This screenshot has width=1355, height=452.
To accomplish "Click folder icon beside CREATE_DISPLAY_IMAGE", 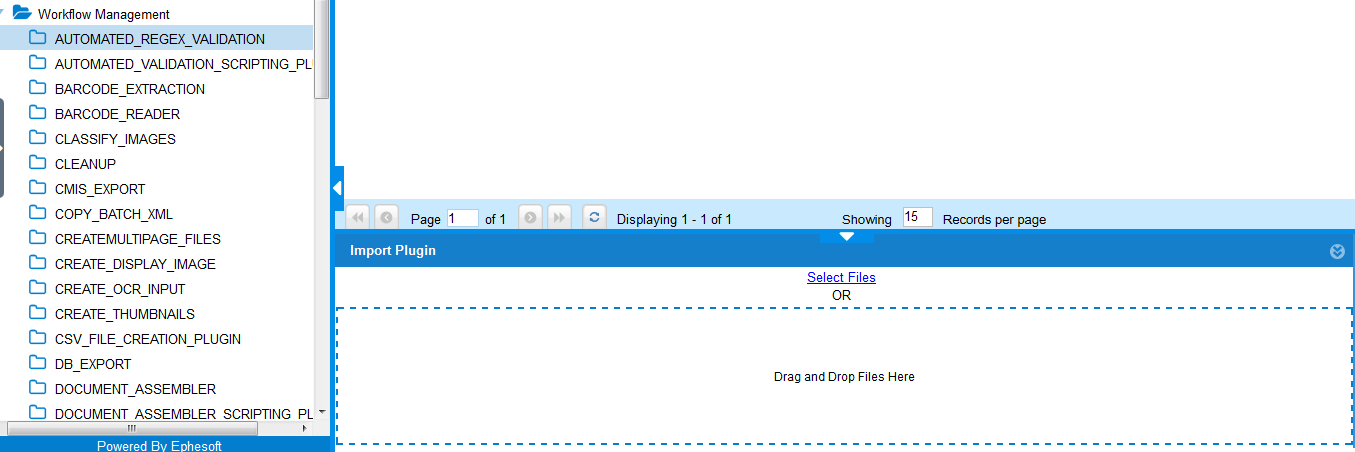I will click(38, 263).
